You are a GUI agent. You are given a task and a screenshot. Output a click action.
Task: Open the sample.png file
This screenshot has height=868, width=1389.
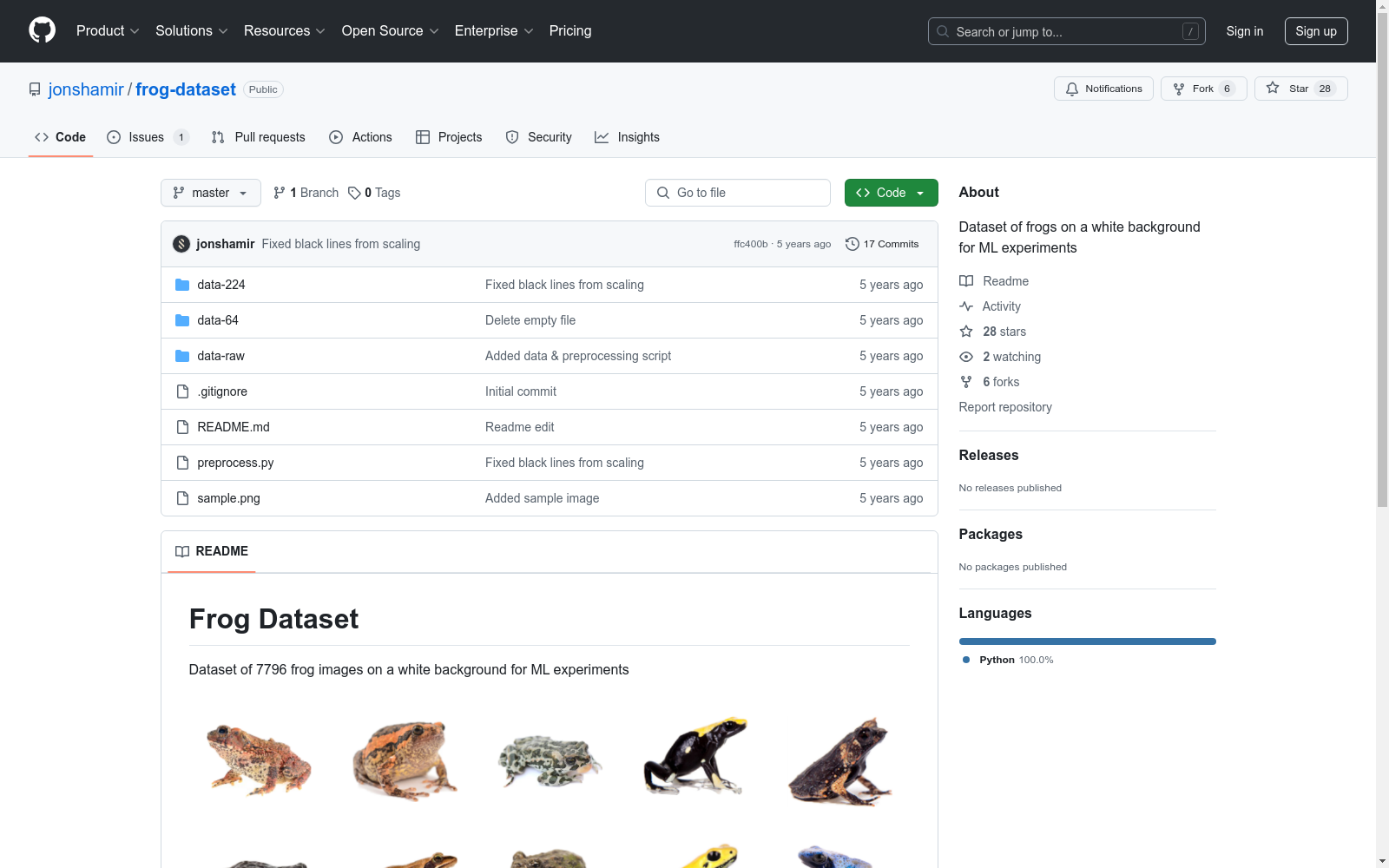tap(228, 498)
